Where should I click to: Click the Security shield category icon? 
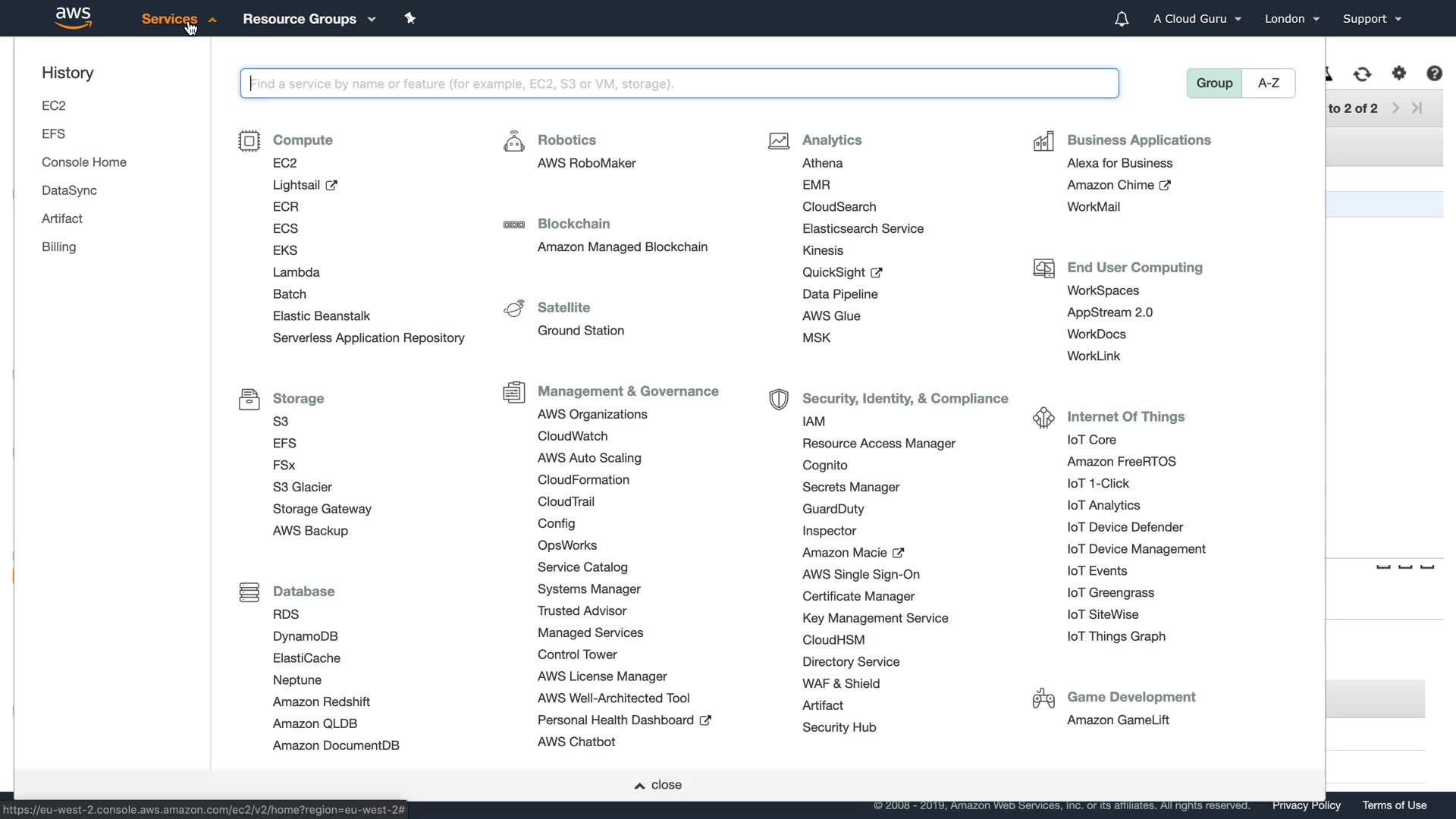tap(779, 399)
